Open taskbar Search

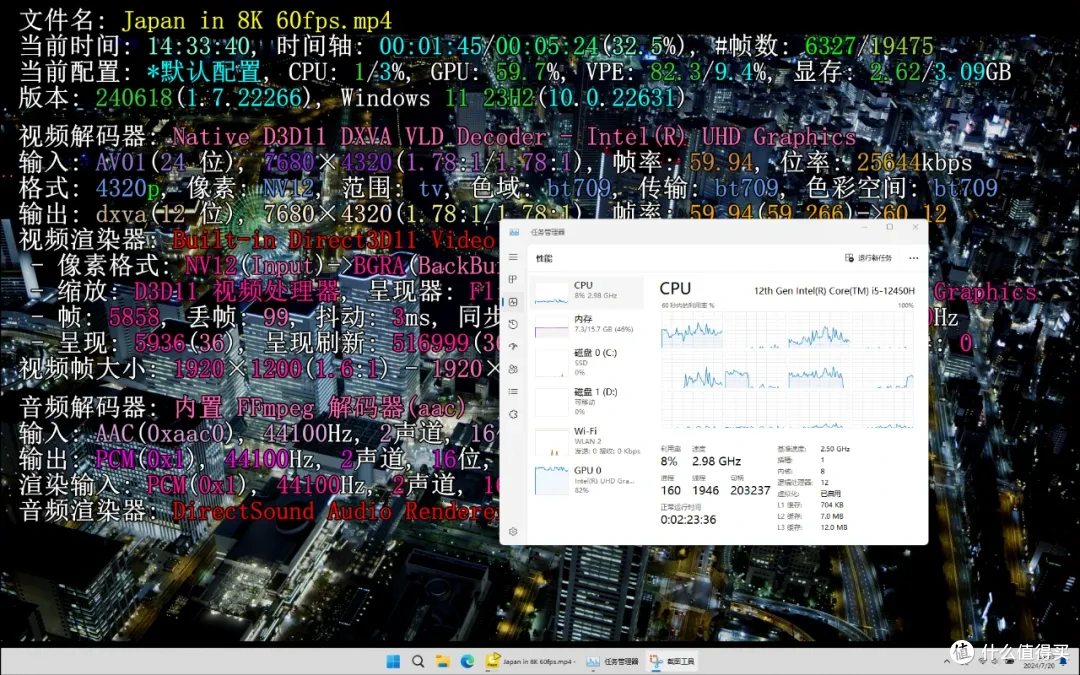pos(417,661)
